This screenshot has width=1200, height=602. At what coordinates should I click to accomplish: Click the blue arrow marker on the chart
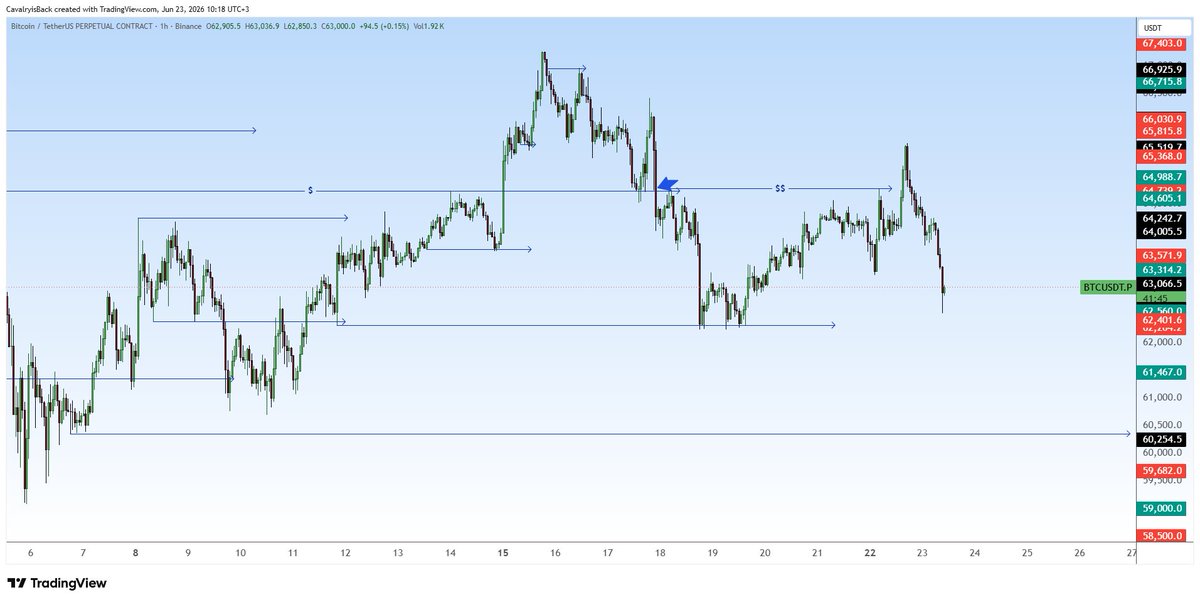(x=667, y=184)
